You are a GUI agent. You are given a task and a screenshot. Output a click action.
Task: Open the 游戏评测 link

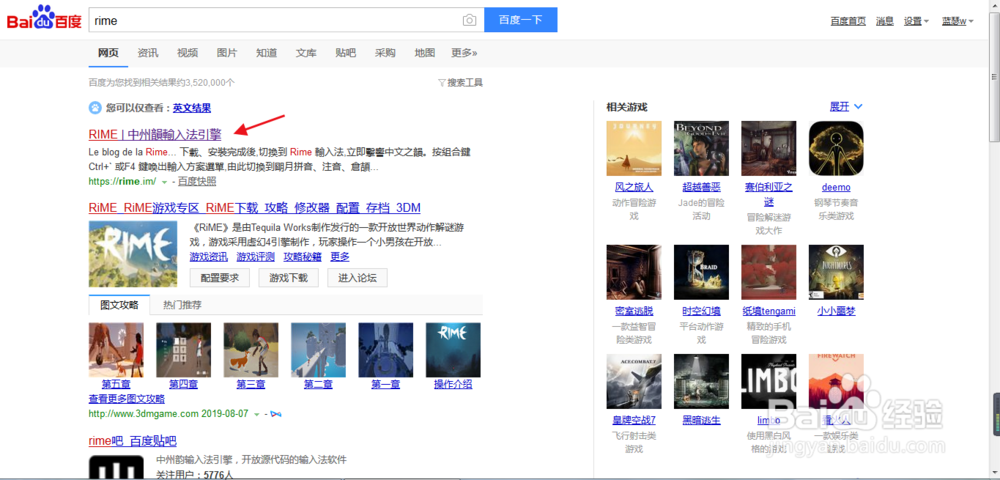(256, 257)
